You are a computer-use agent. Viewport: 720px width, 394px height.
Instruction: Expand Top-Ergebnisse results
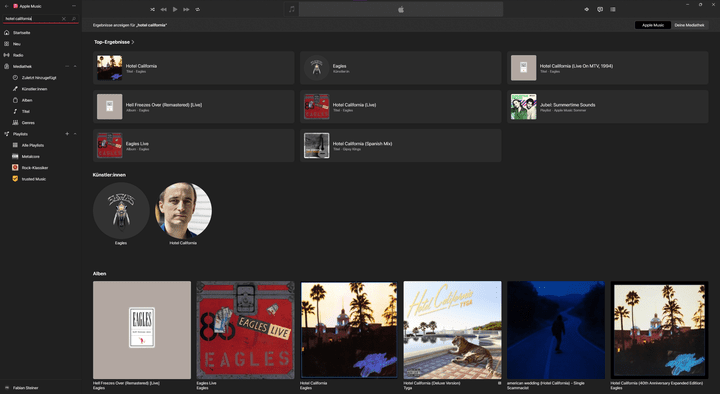point(114,42)
